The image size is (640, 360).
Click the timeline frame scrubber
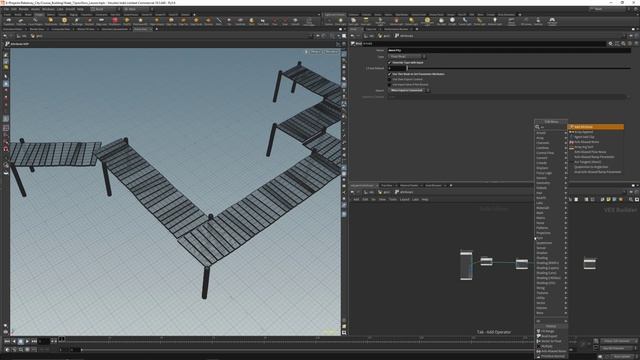point(62,339)
